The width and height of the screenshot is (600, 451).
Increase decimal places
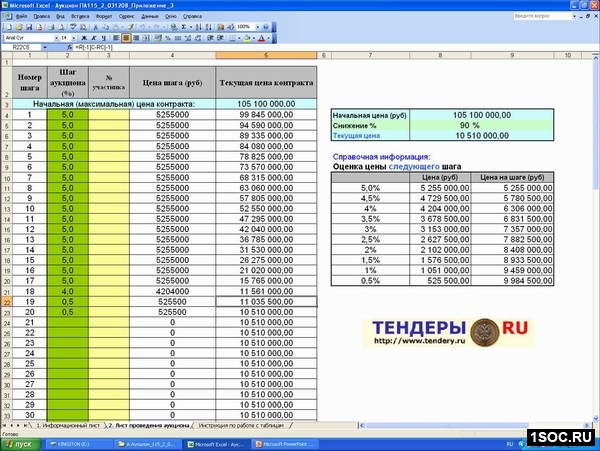click(188, 38)
